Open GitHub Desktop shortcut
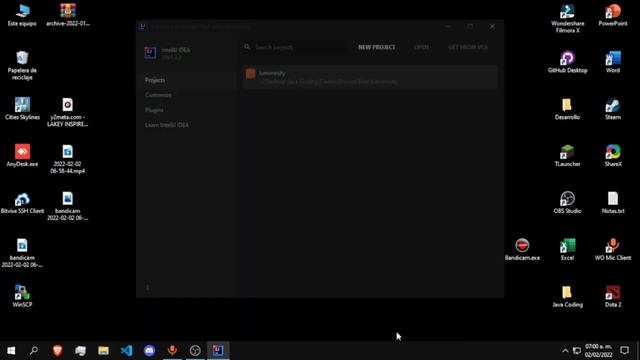Viewport: 640px width, 360px height. (x=567, y=62)
